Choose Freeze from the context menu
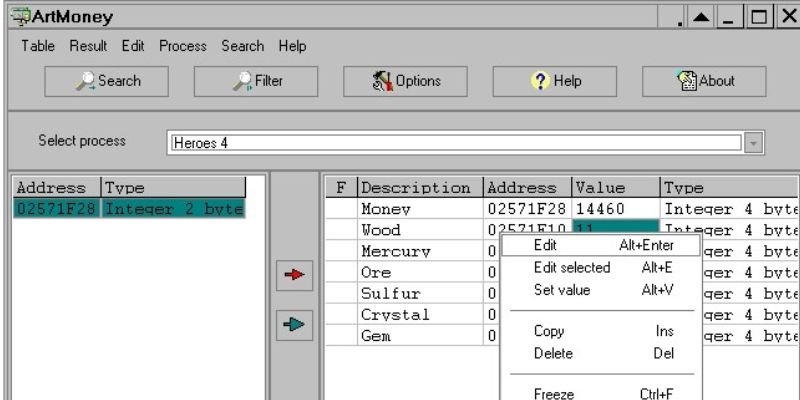The height and width of the screenshot is (400, 800). [x=601, y=393]
